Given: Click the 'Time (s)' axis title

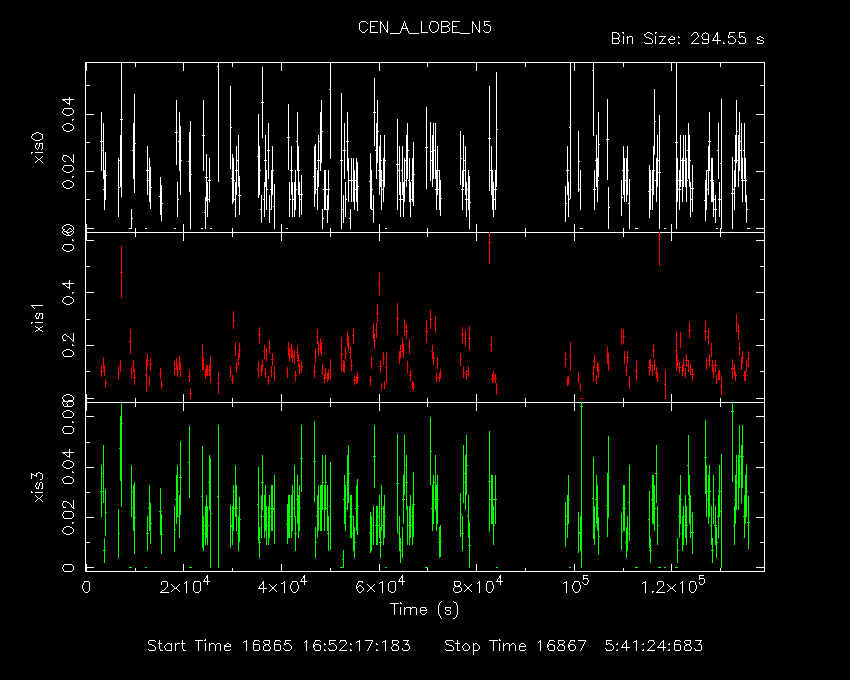Looking at the screenshot, I should (424, 610).
